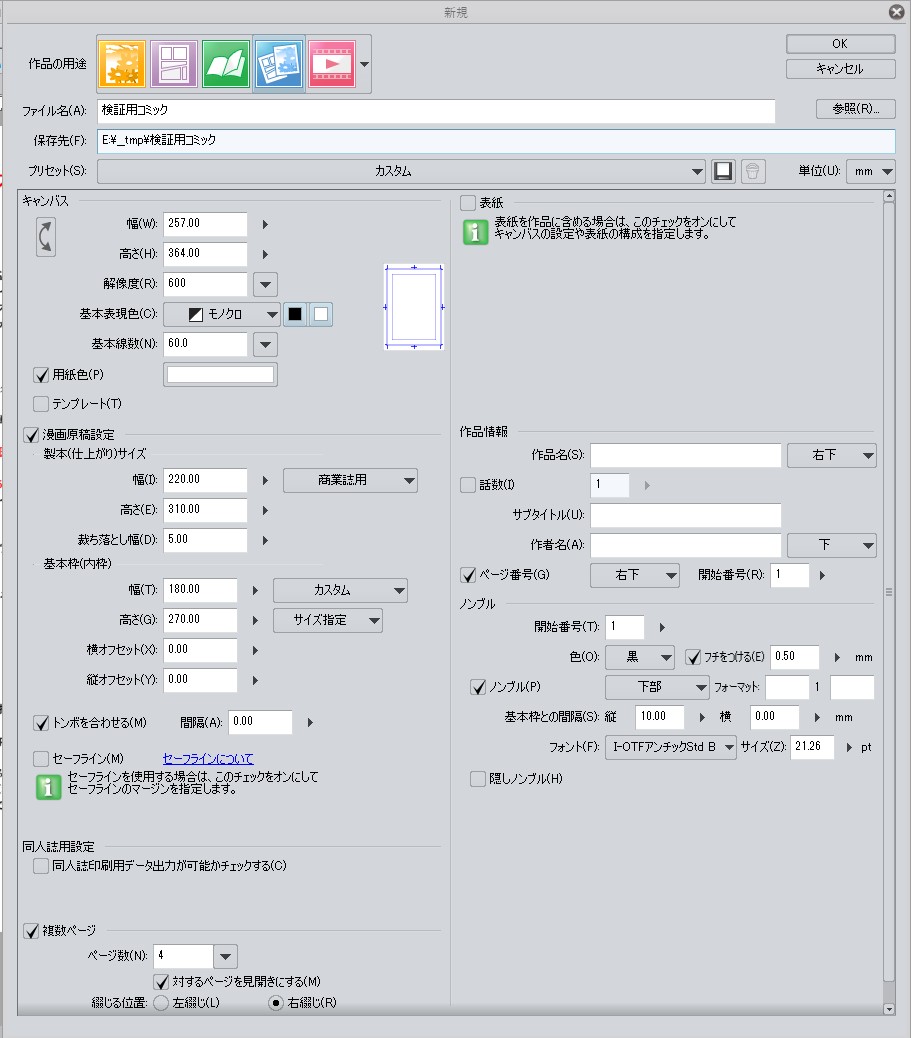Click the binding height 高さ(E) arrow
The height and width of the screenshot is (1038, 911).
point(265,510)
